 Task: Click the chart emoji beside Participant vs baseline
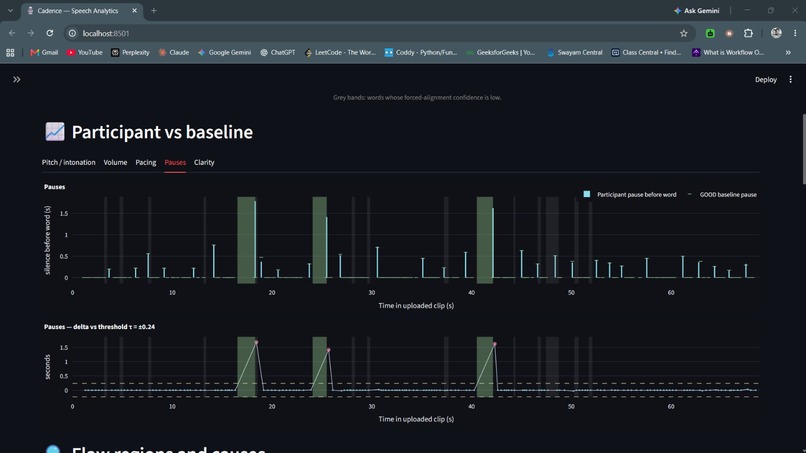54,132
